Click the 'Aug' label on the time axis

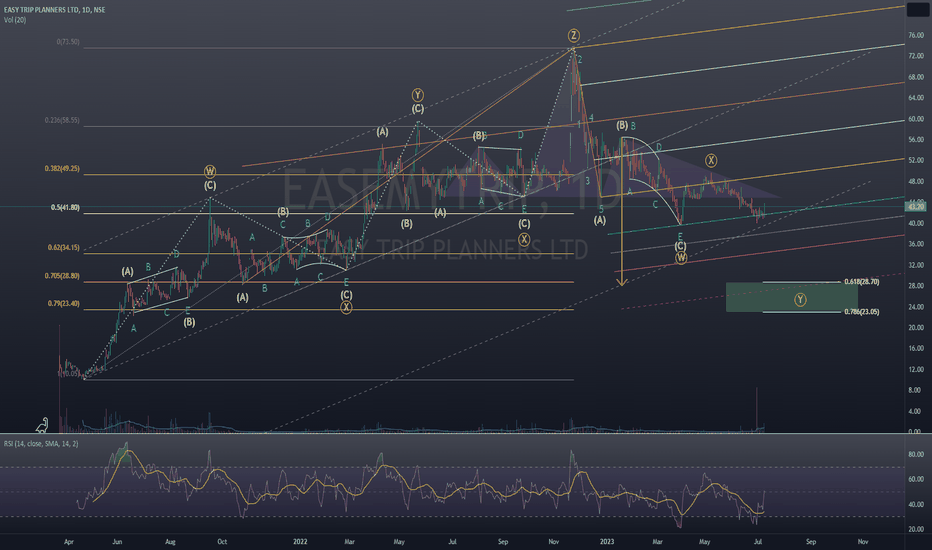click(170, 542)
